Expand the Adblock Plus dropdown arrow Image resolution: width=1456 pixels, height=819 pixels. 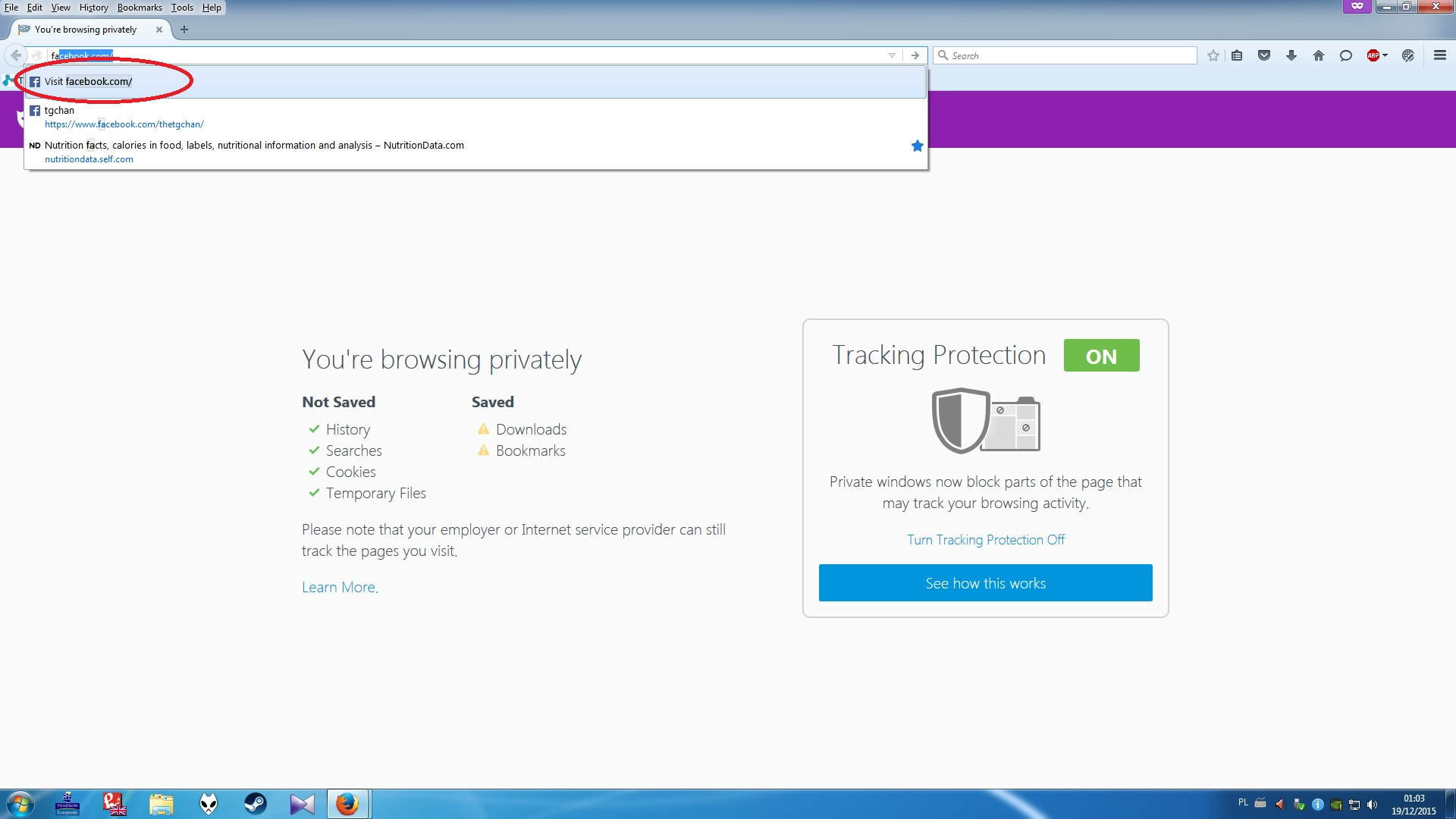(1385, 55)
